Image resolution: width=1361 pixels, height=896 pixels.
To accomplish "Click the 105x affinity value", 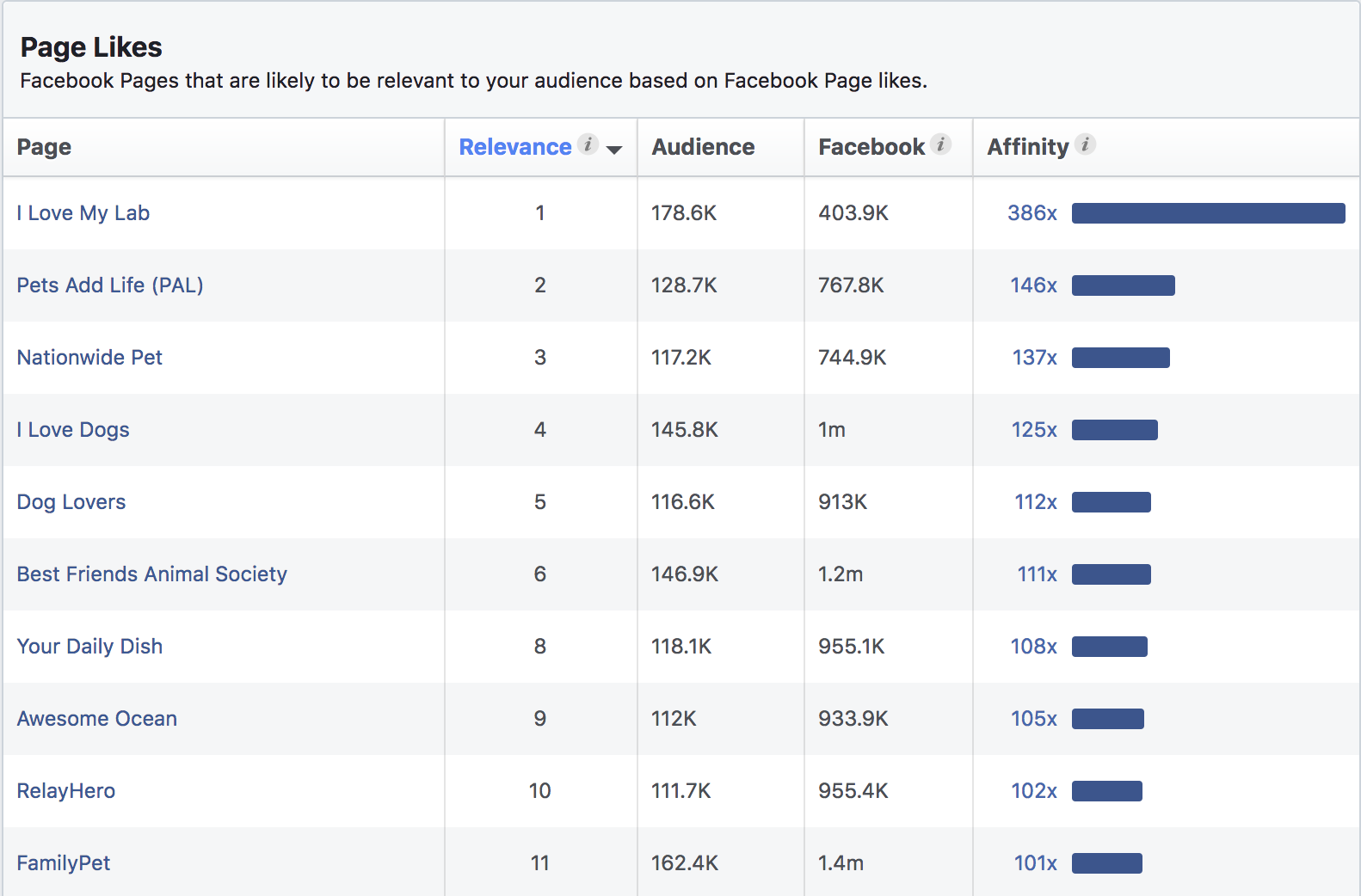I will tap(1034, 719).
